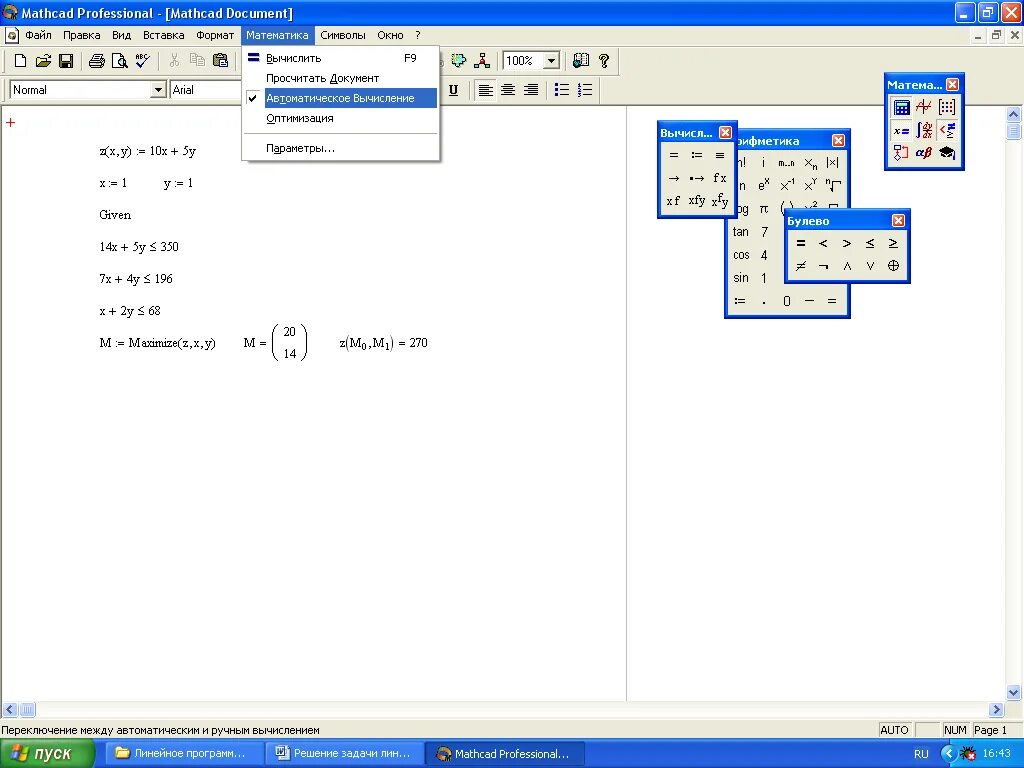Print the worksheet with the printer icon
The image size is (1024, 768).
[x=97, y=61]
